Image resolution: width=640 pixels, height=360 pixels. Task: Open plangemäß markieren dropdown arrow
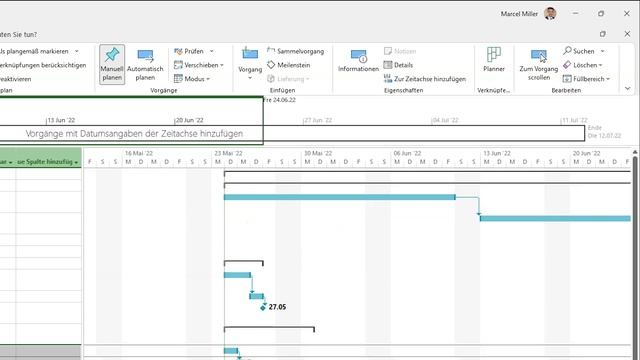point(76,51)
